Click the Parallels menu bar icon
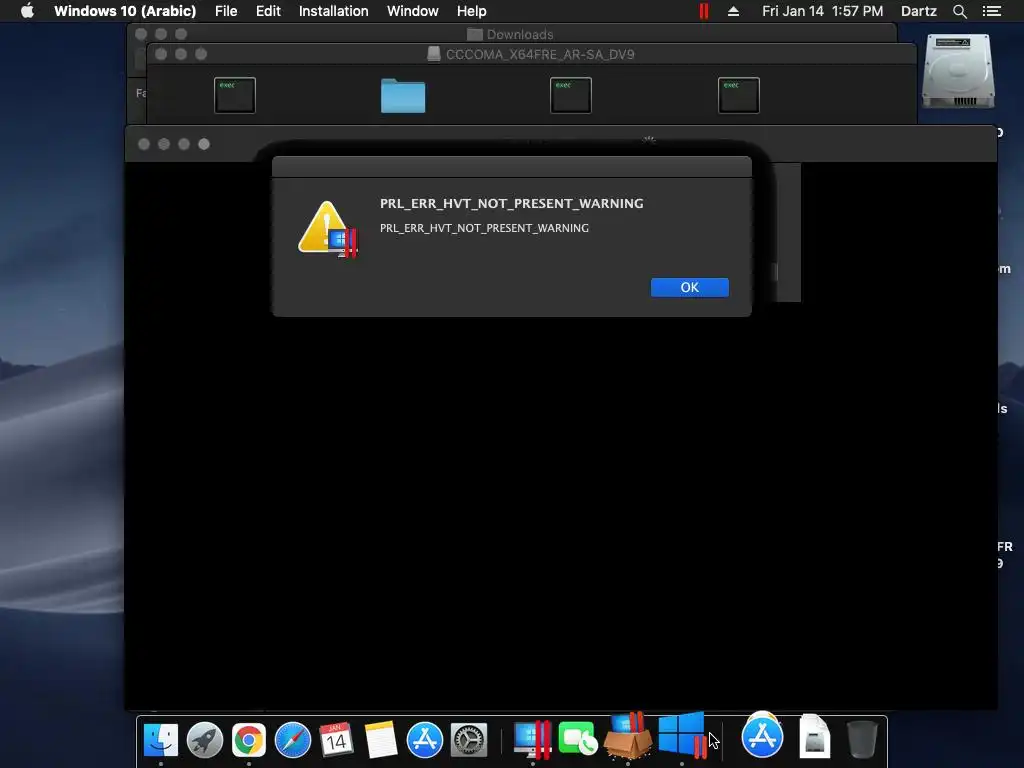1024x768 pixels. (703, 11)
